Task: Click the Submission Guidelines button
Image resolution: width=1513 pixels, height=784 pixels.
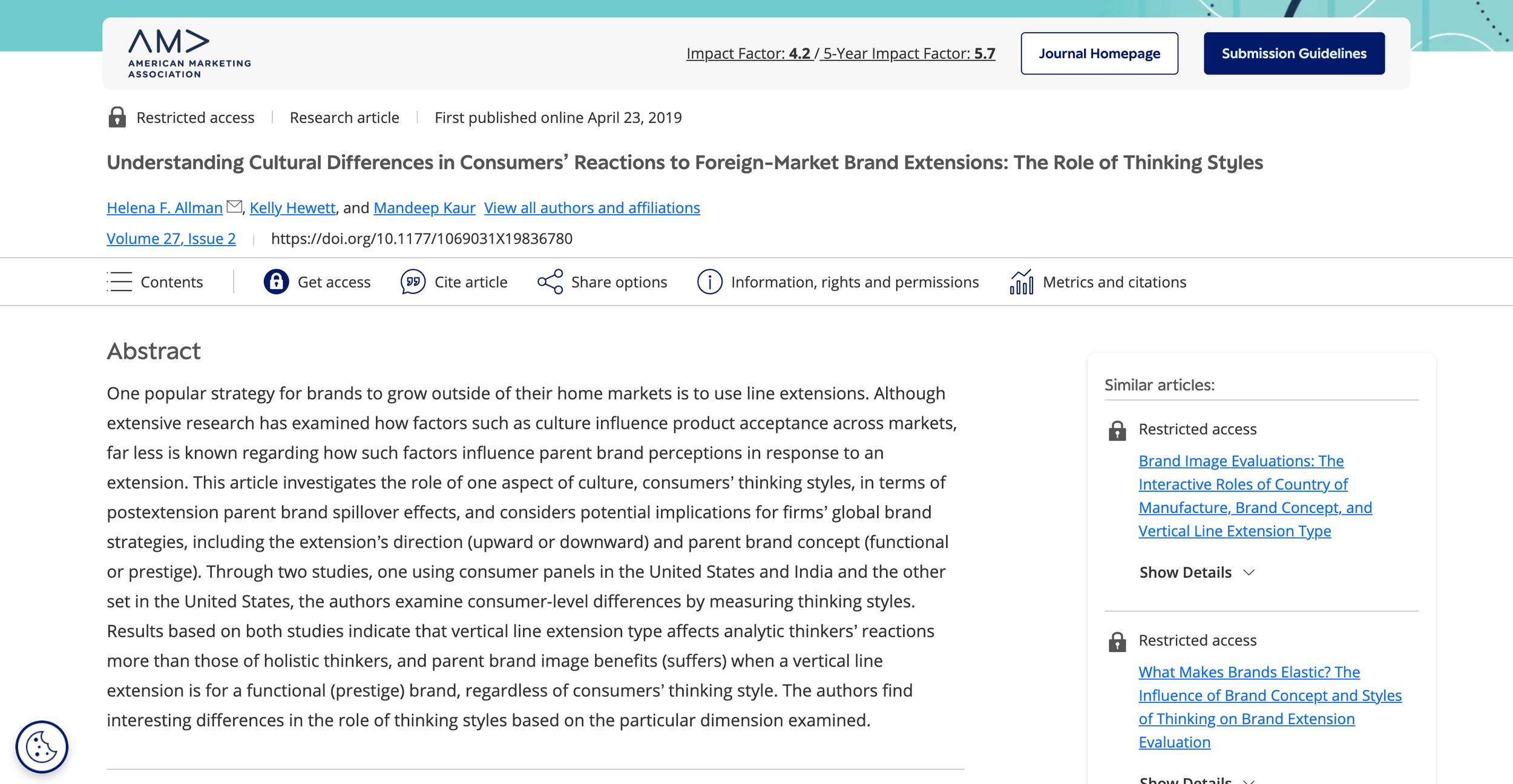Action: pos(1294,53)
